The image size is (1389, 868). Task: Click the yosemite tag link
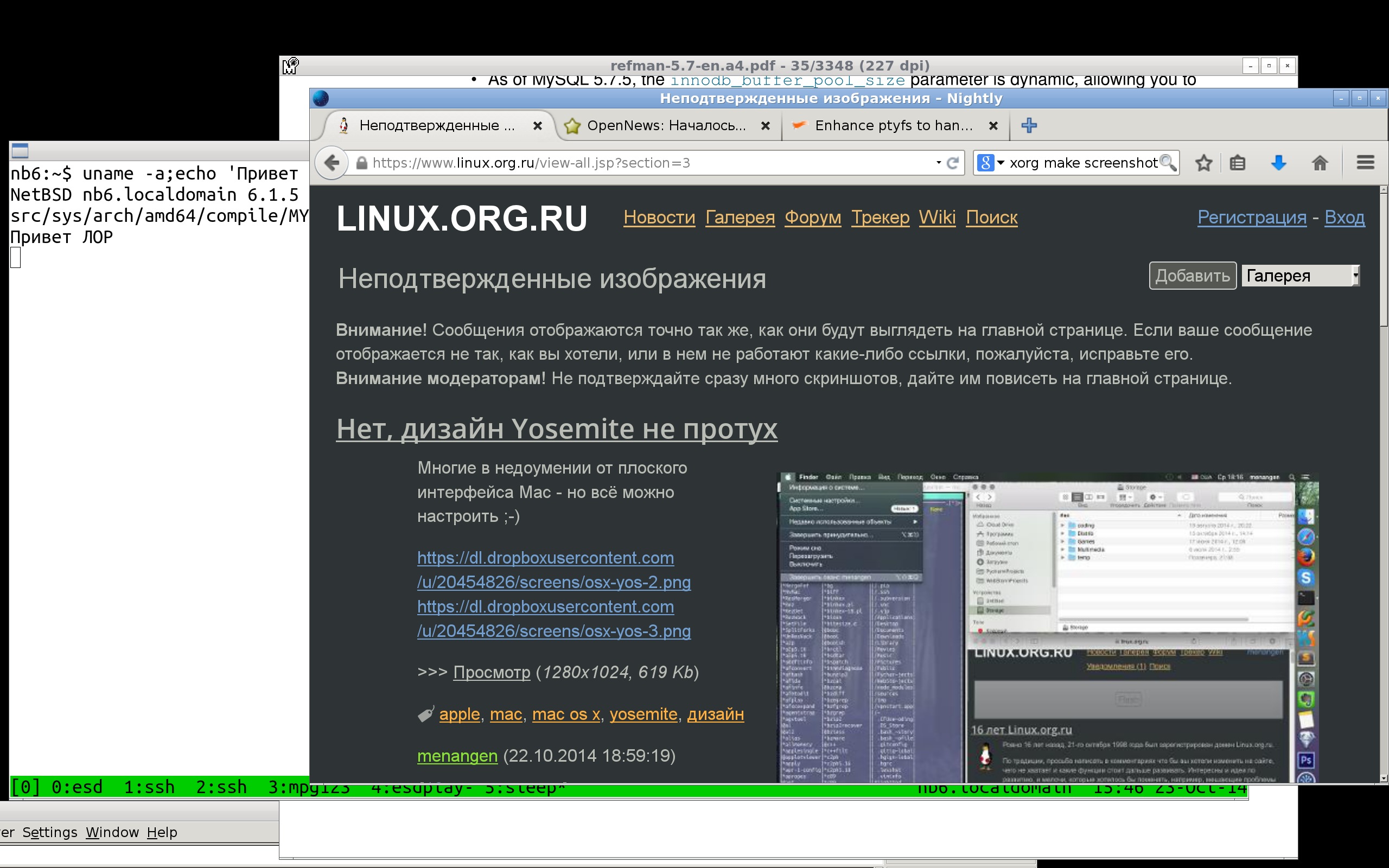click(x=643, y=714)
